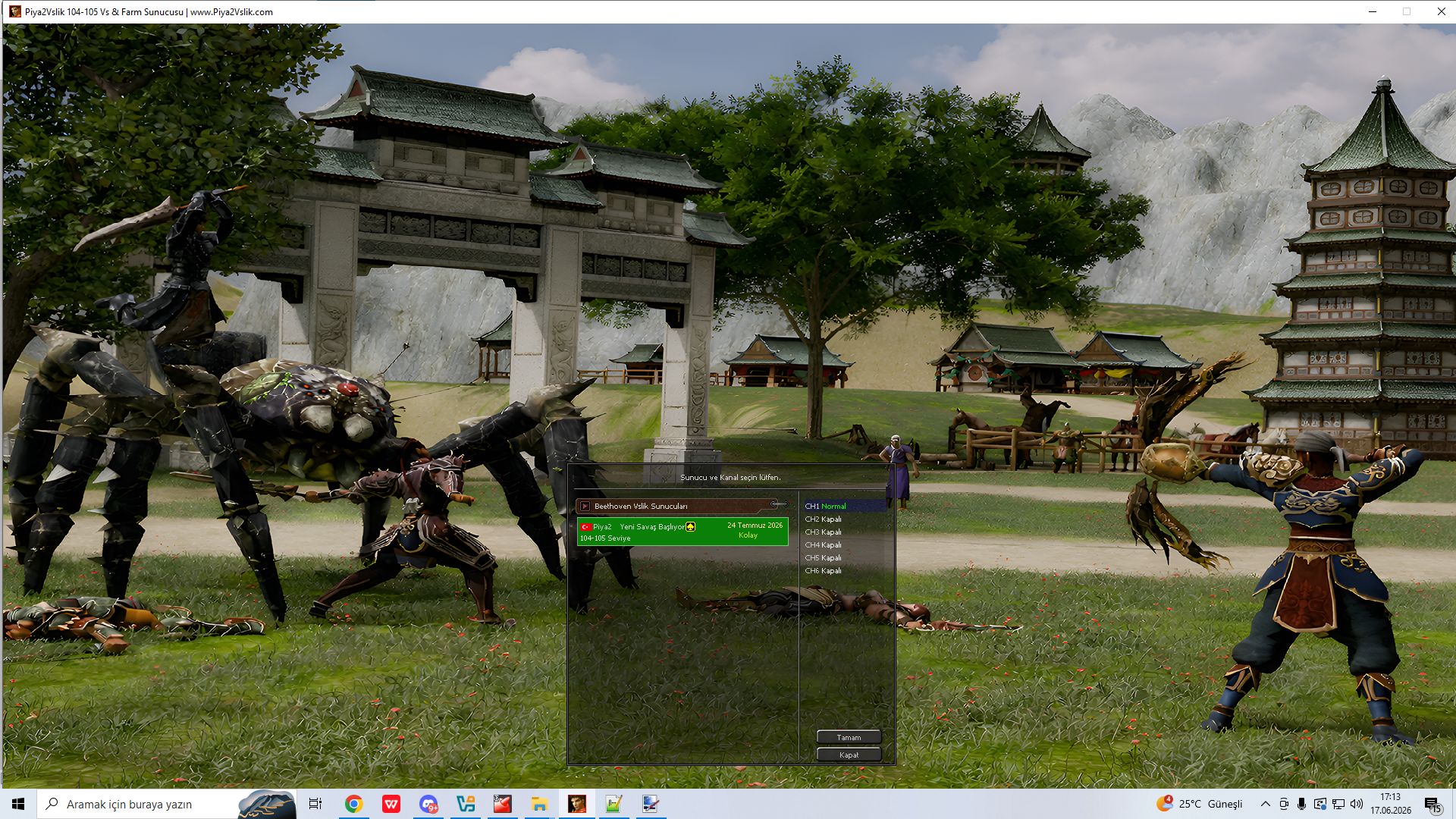Click the microphone tray icon
The image size is (1456, 819).
pyautogui.click(x=1301, y=804)
